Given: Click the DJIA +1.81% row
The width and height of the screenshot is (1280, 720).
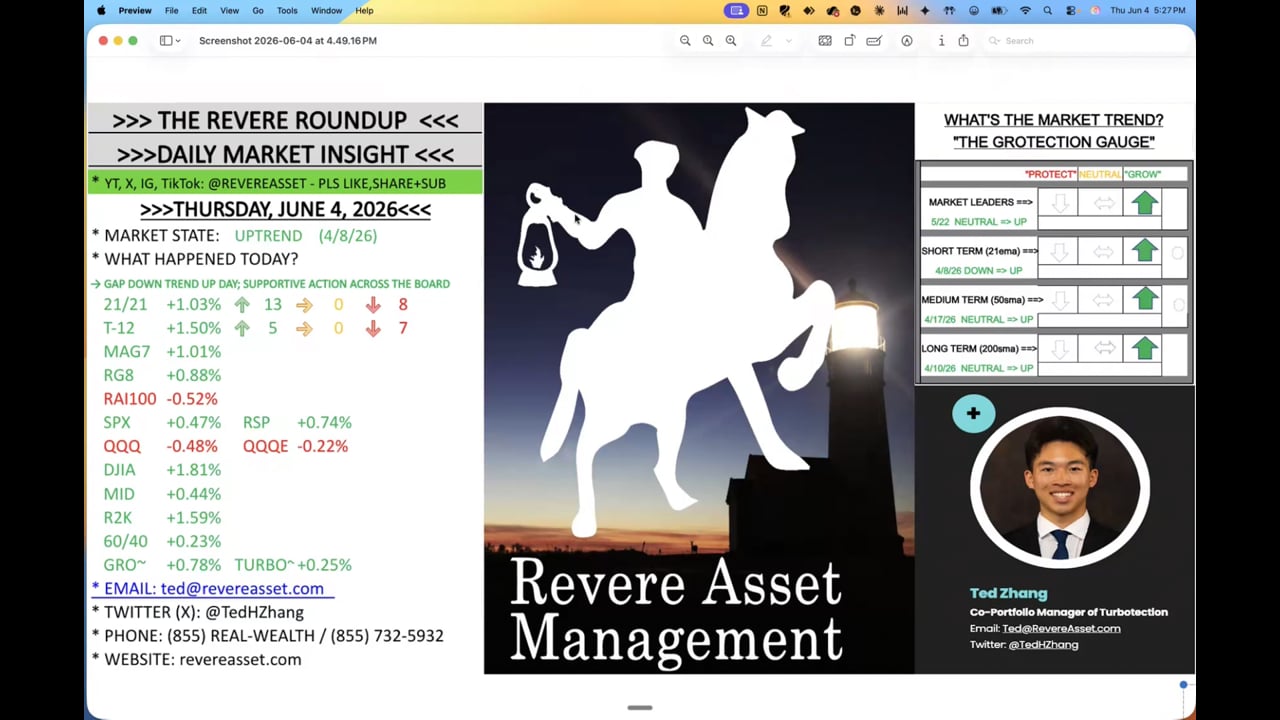Looking at the screenshot, I should pyautogui.click(x=162, y=470).
